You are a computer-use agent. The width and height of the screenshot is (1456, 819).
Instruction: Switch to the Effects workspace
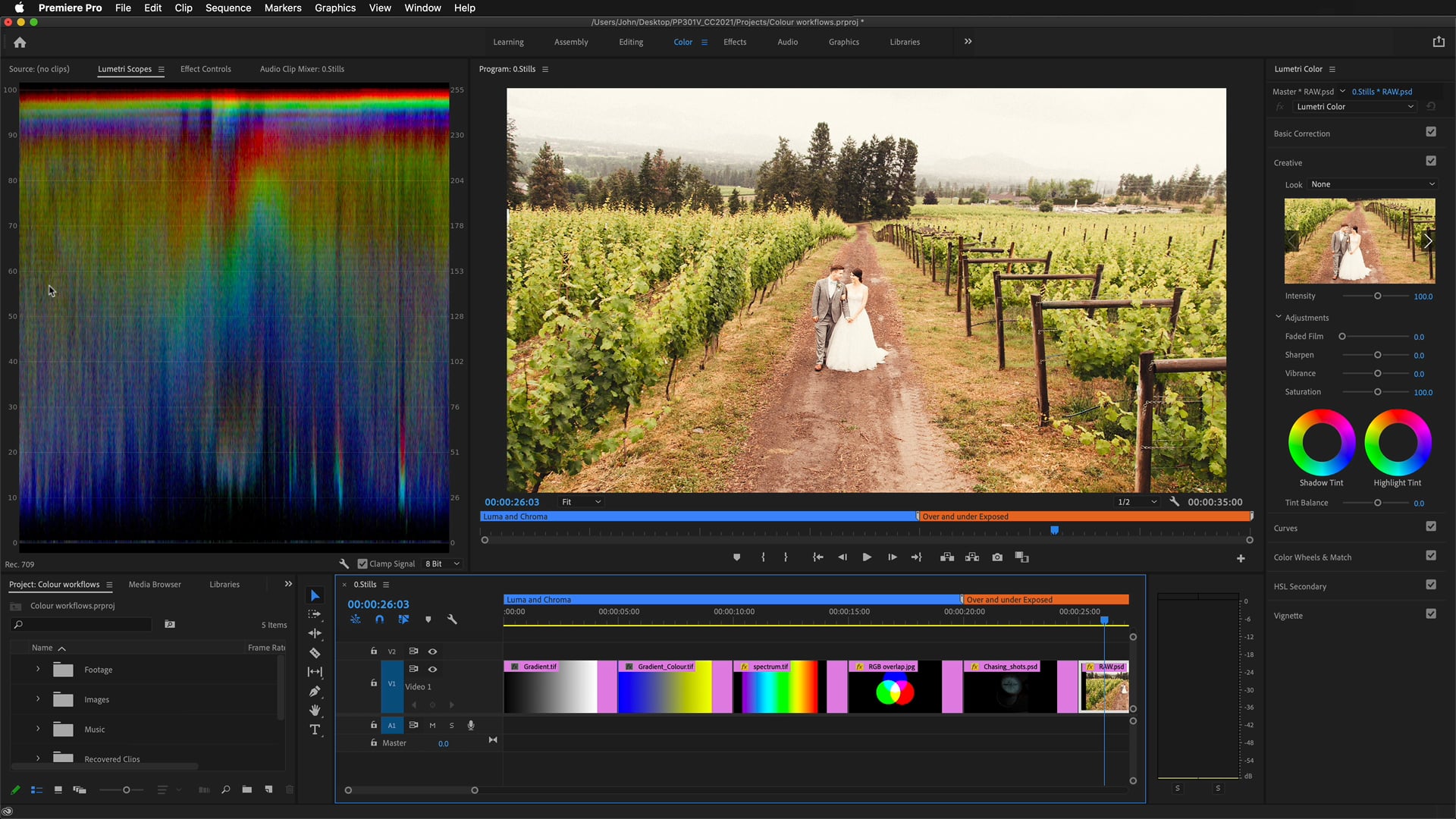(735, 42)
